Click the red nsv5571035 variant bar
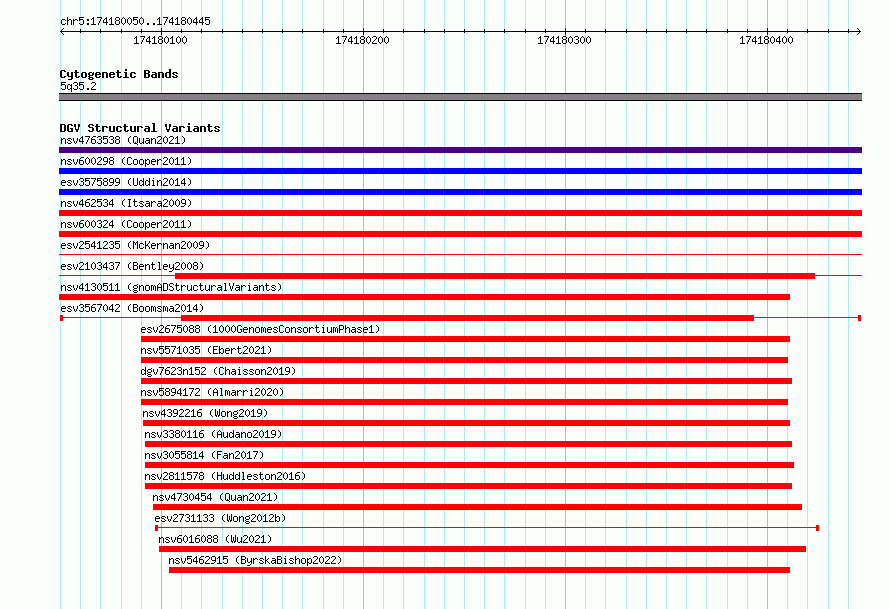890x609 pixels. 464,360
